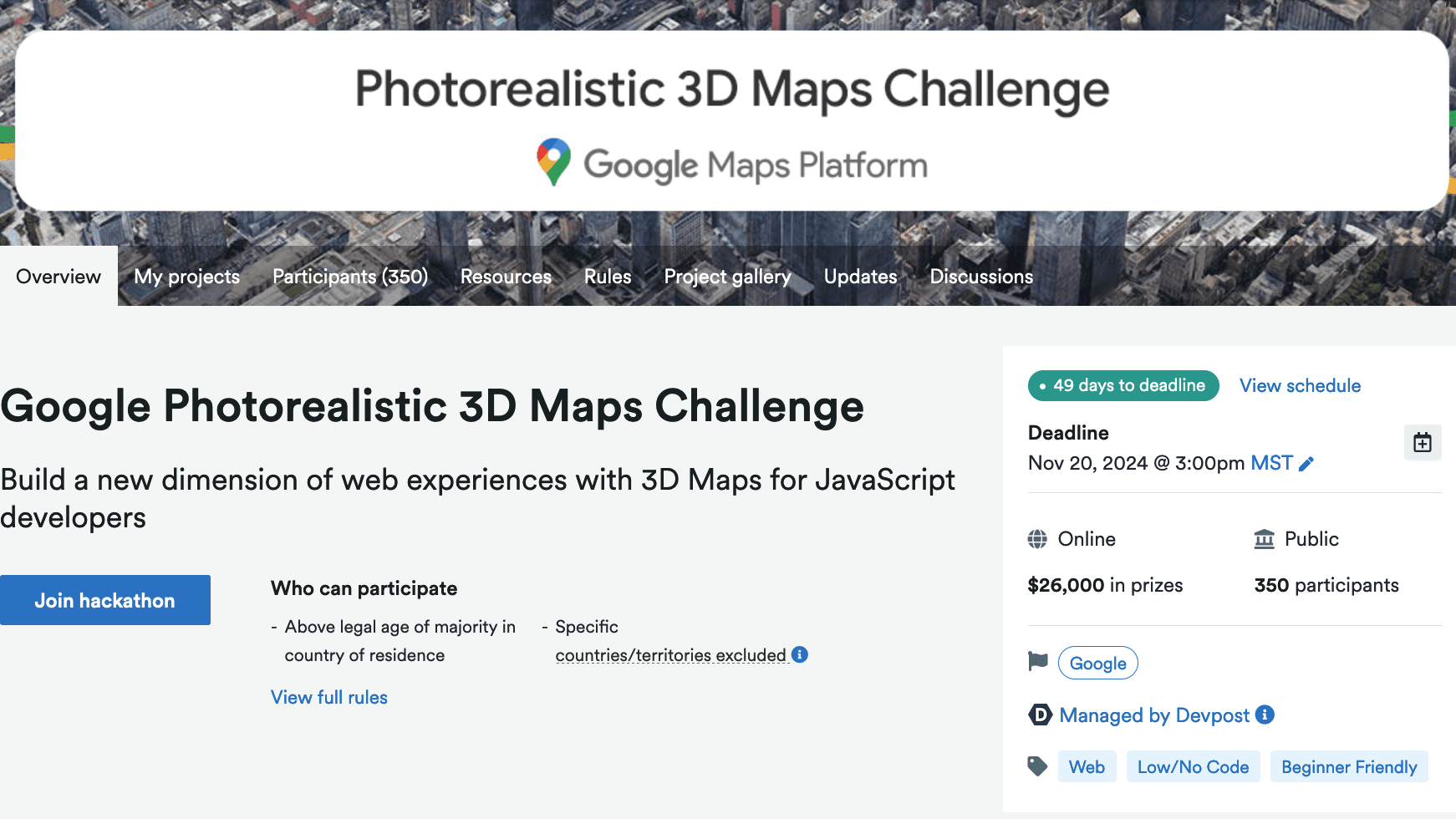Click the calendar add-to-calendar icon
This screenshot has height=819, width=1456.
click(x=1423, y=442)
